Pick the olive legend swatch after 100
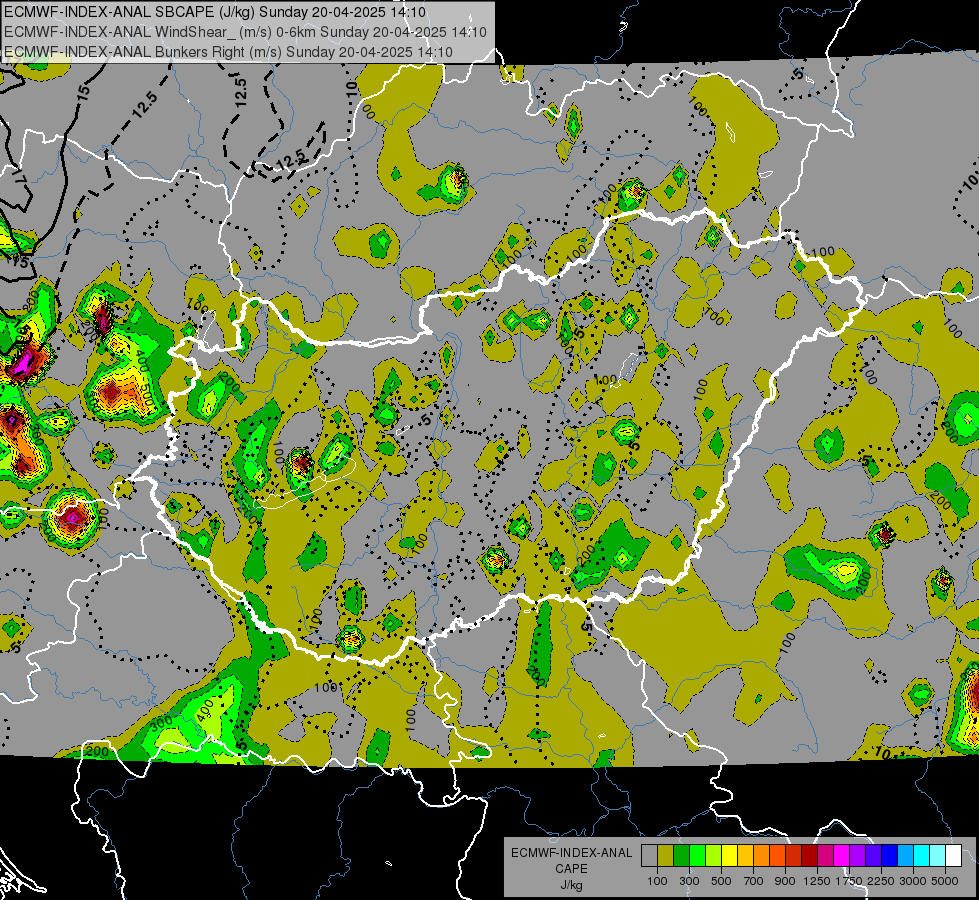Image resolution: width=979 pixels, height=900 pixels. coord(666,855)
